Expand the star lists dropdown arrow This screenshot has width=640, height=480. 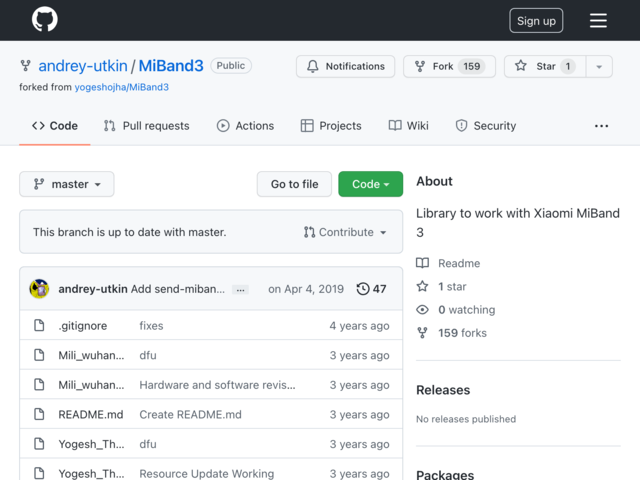[x=599, y=66]
